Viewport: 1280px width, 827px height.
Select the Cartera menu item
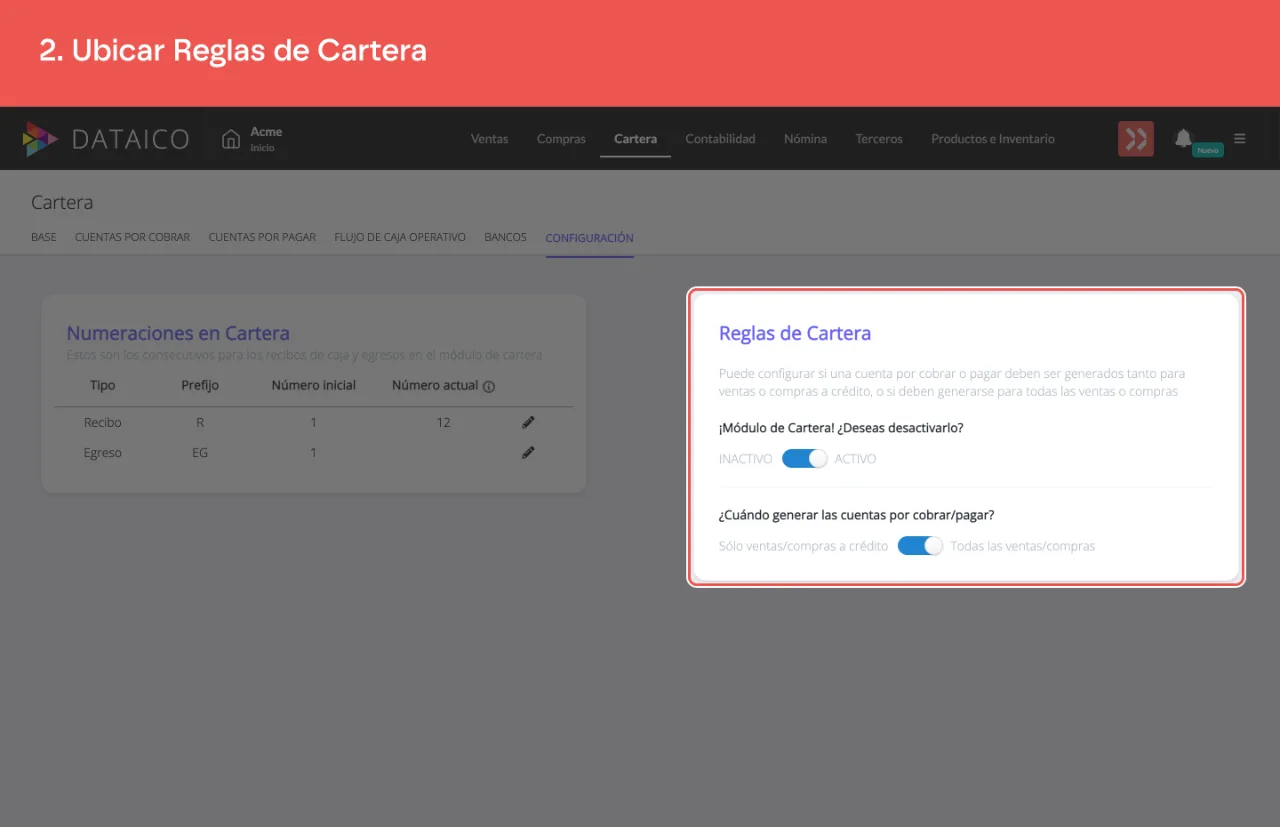point(635,139)
